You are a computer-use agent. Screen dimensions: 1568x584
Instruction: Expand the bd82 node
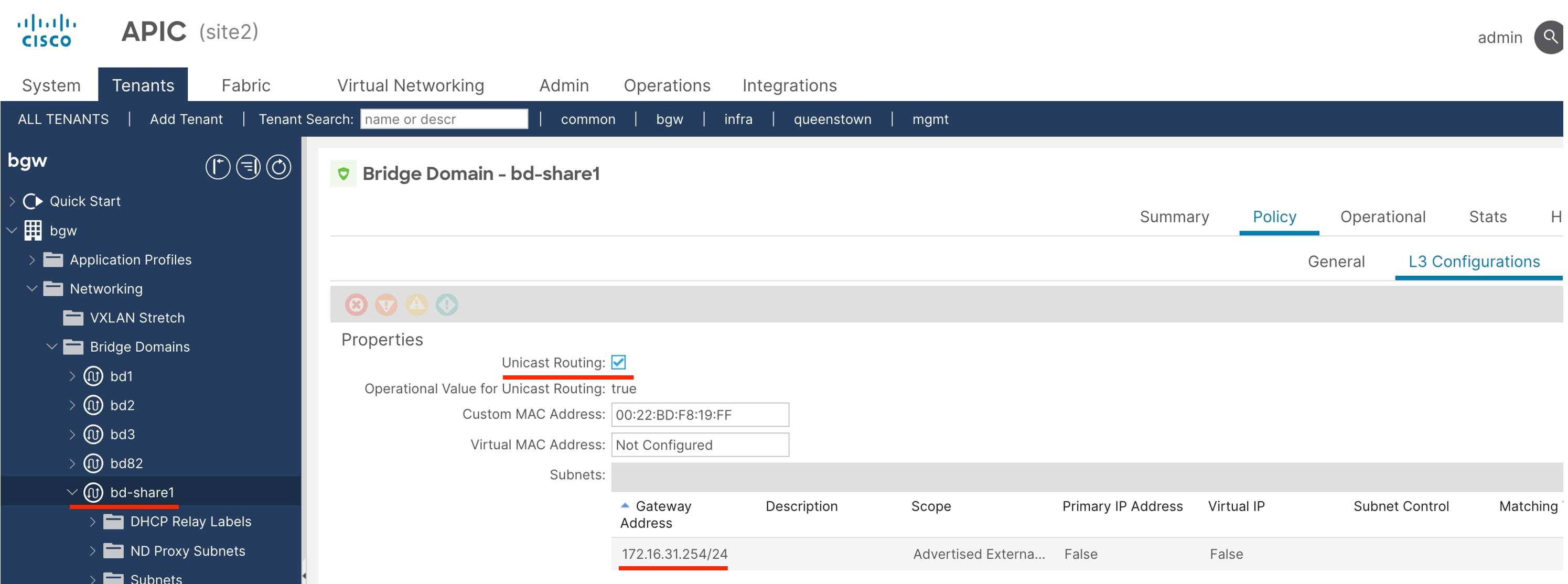tap(72, 463)
